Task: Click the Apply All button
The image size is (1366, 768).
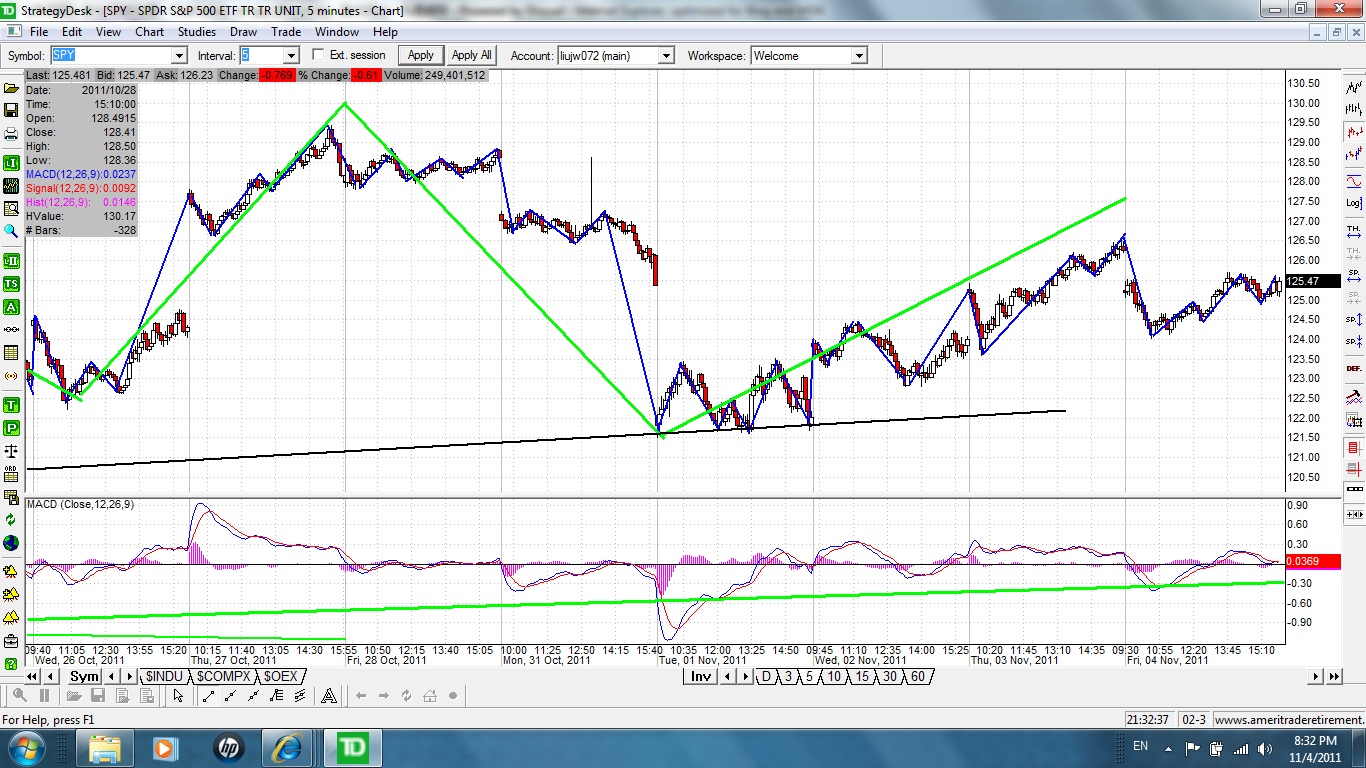Action: click(x=472, y=55)
